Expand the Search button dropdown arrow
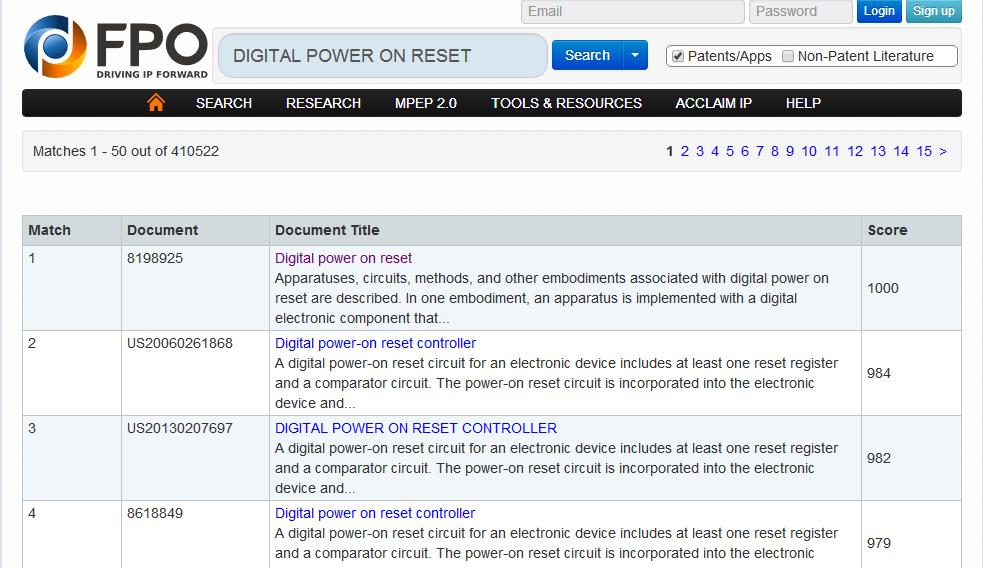This screenshot has width=983, height=568. [635, 56]
